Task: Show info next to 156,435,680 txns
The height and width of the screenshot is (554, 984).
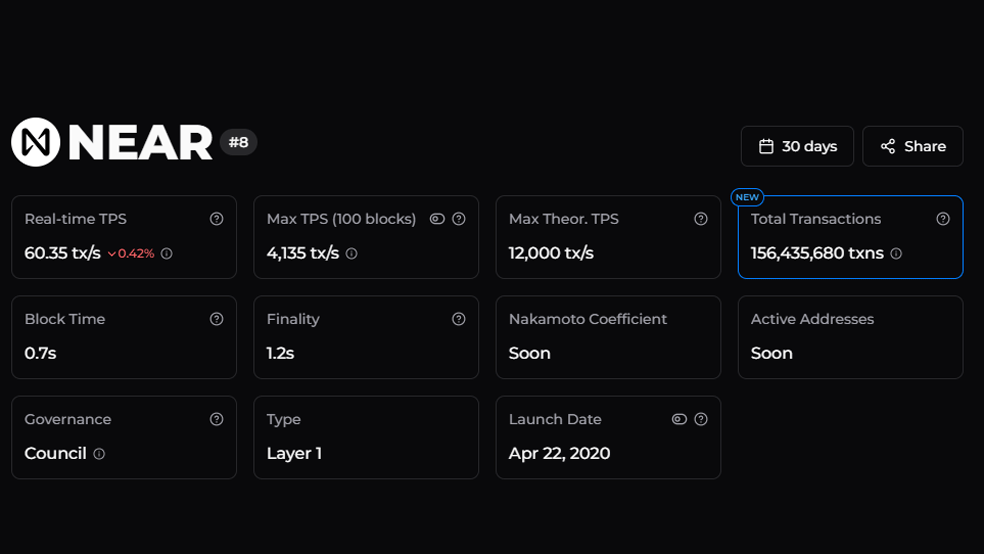Action: coord(896,253)
